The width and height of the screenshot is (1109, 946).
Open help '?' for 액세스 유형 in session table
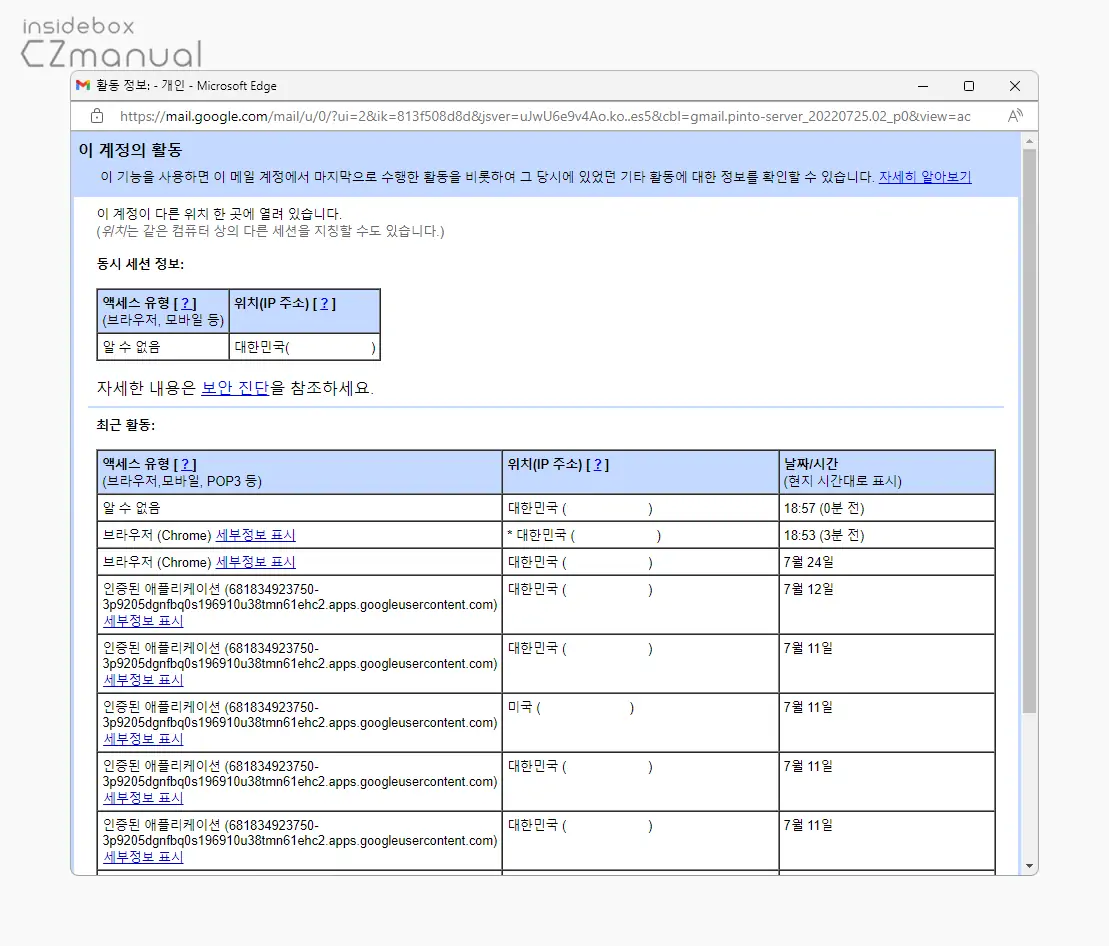pos(185,303)
